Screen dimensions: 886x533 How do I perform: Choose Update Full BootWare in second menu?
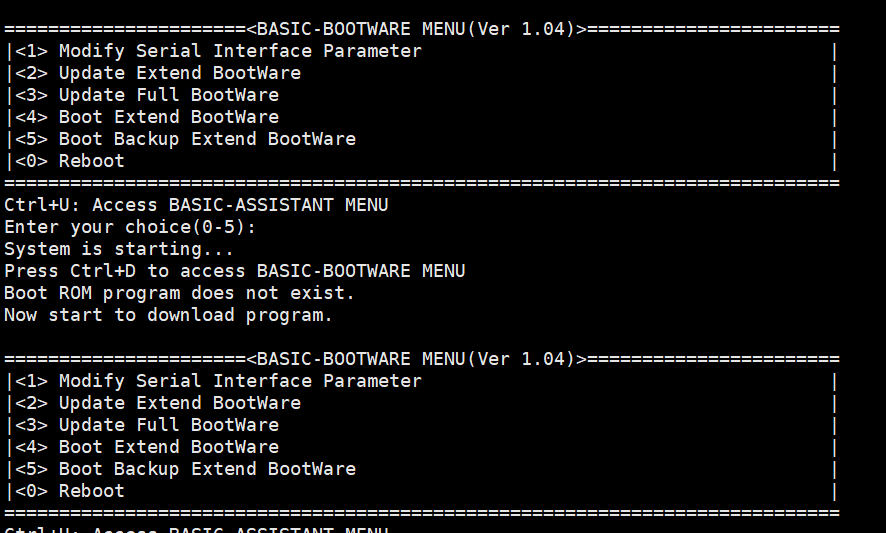click(x=168, y=425)
